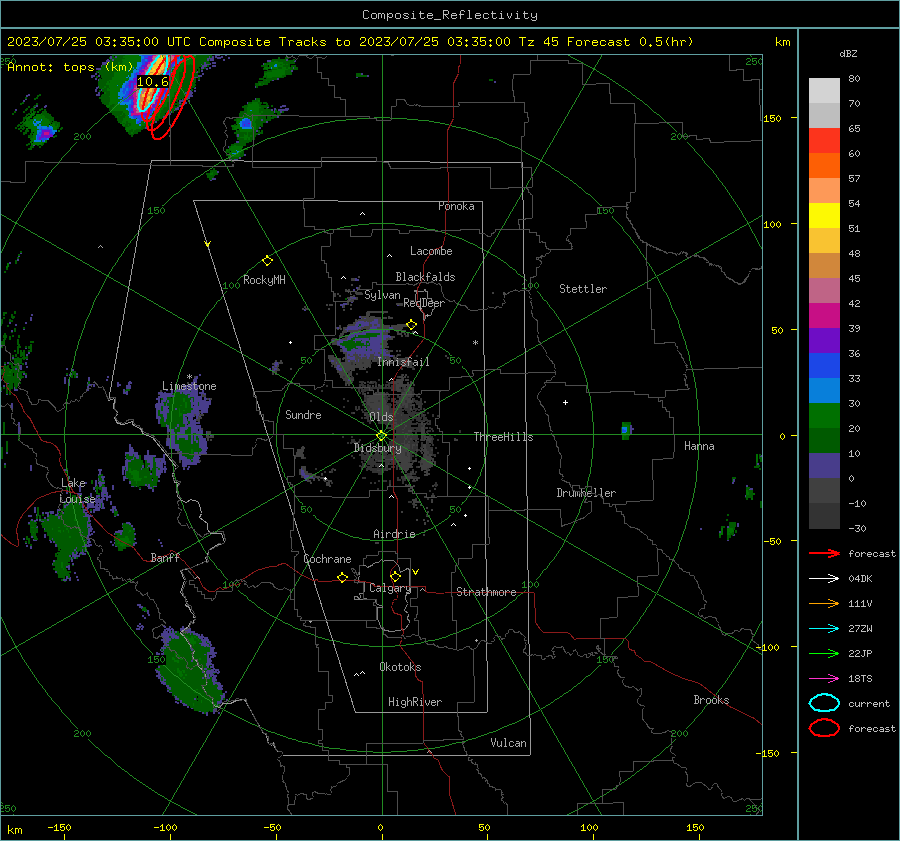This screenshot has width=900, height=841.
Task: Click the Vulcan map label
Action: click(508, 743)
